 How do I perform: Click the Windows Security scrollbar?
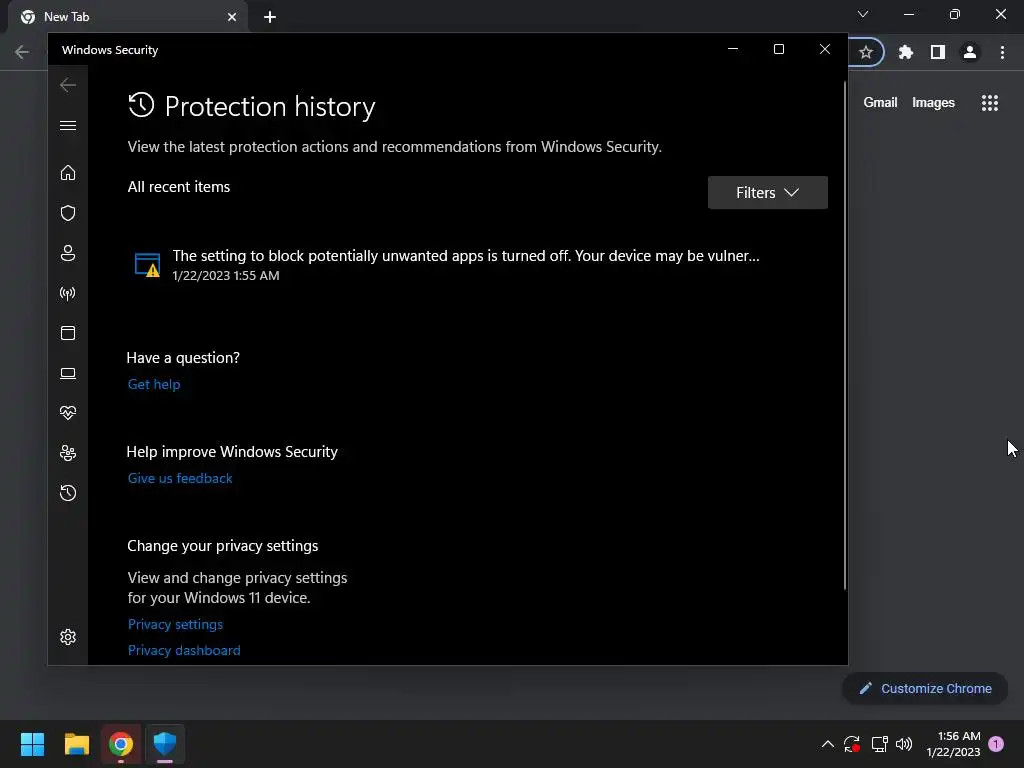[845, 335]
